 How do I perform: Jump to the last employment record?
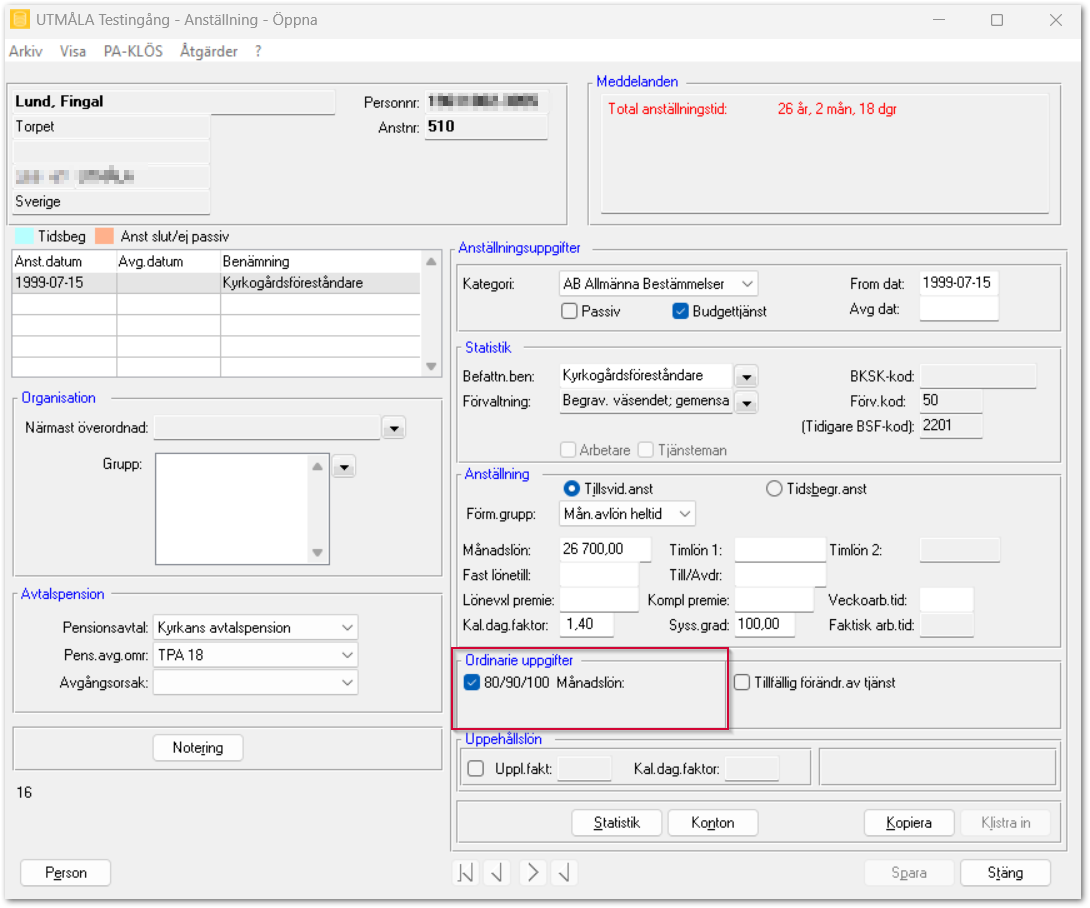(565, 873)
